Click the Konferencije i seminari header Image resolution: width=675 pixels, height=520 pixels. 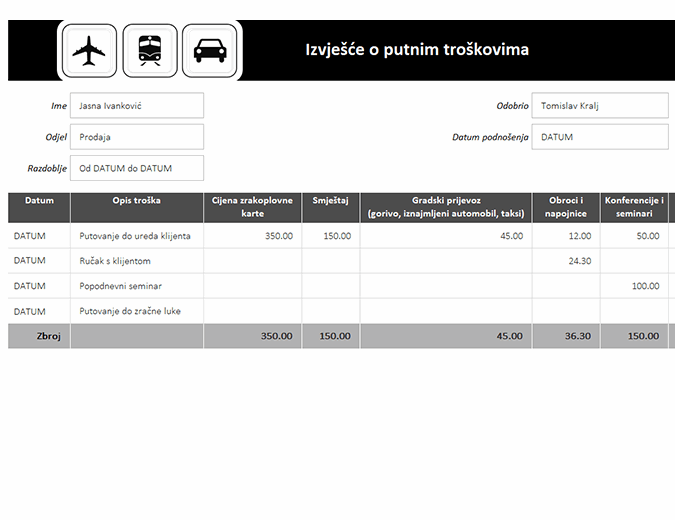[634, 207]
